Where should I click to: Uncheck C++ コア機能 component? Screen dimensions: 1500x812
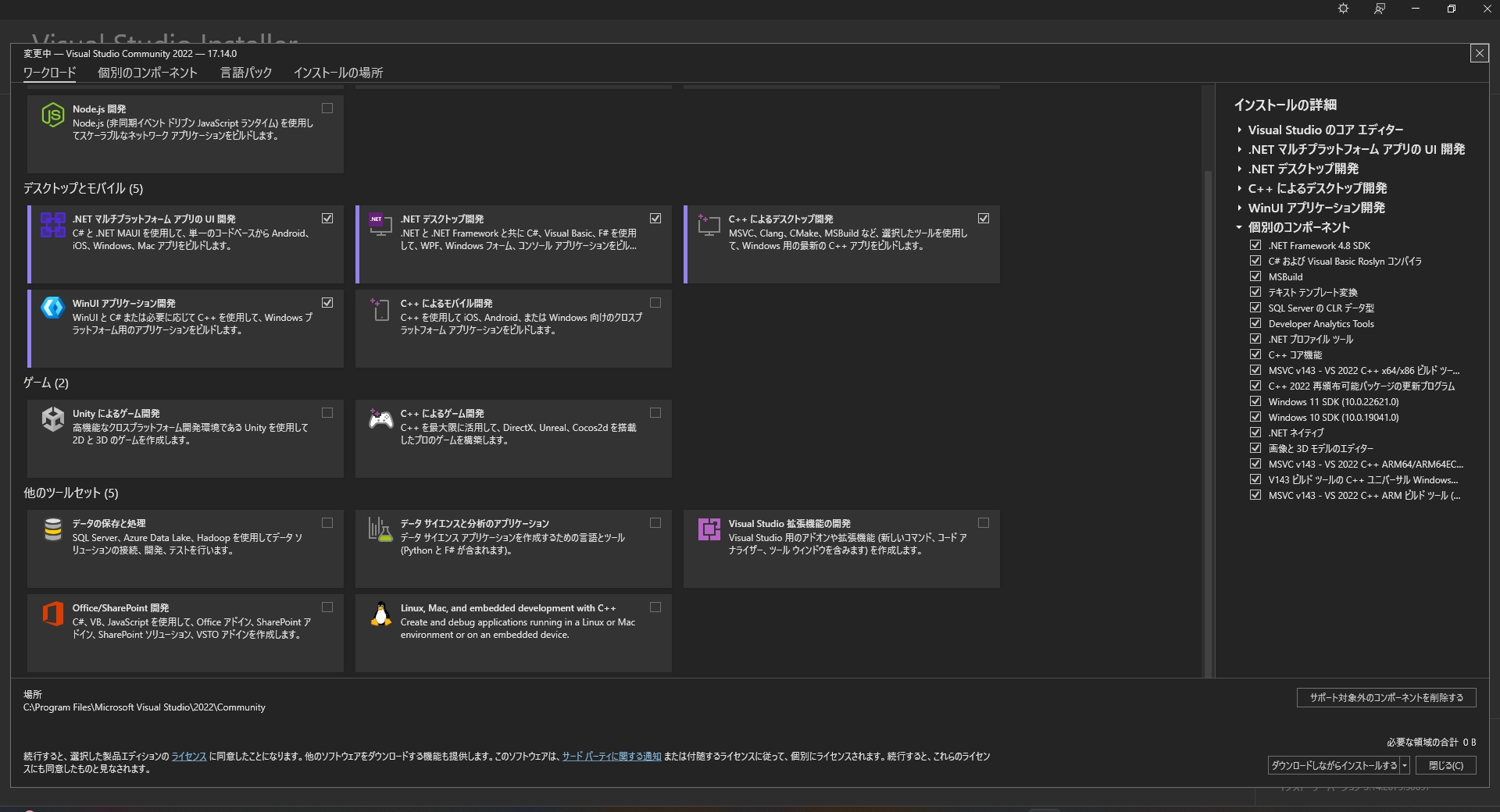click(x=1255, y=354)
